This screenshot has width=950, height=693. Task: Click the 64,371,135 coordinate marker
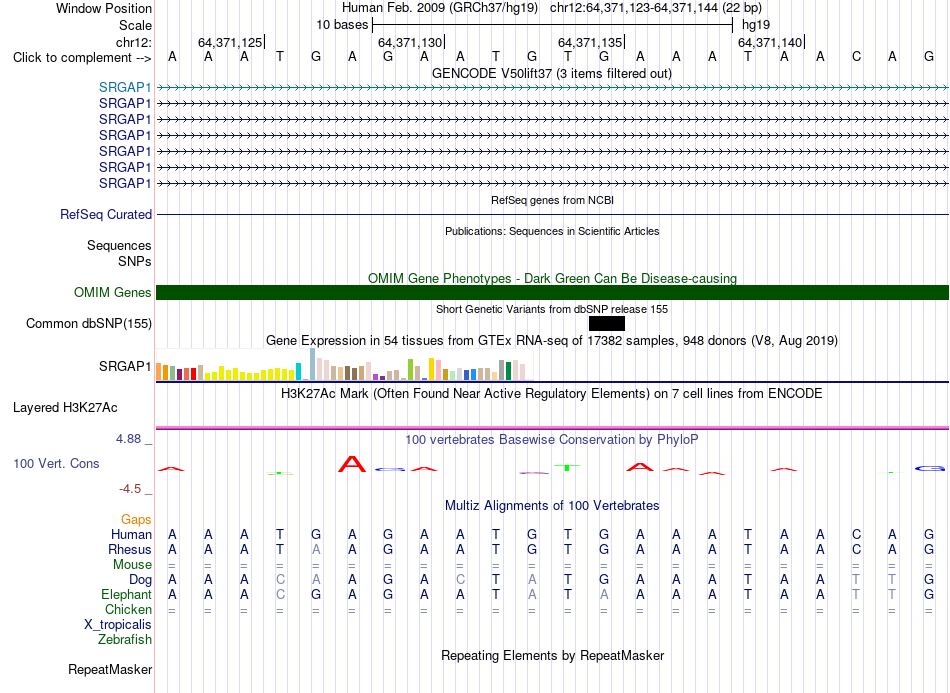(590, 42)
